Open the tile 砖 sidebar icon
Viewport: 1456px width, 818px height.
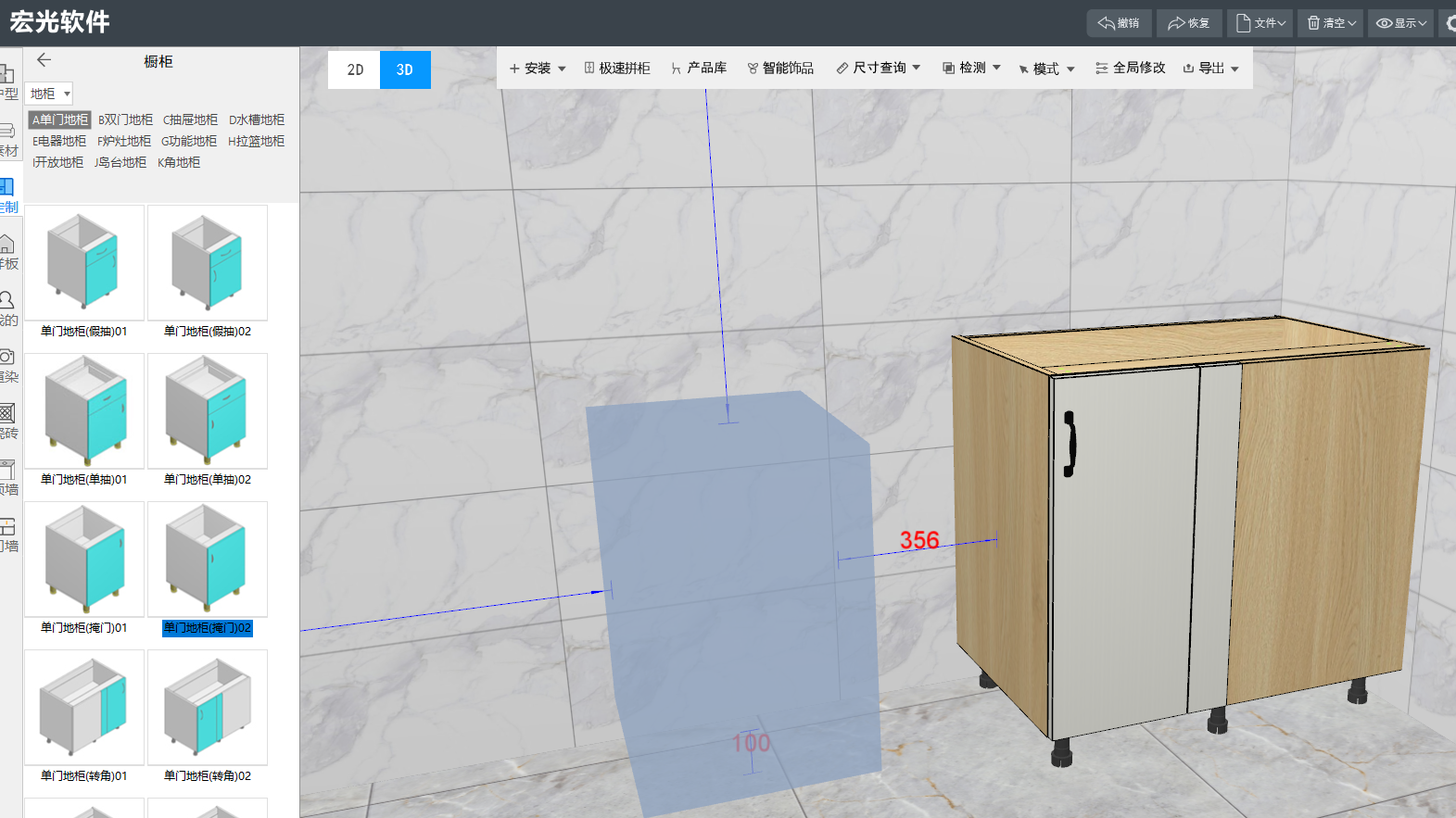pyautogui.click(x=7, y=422)
